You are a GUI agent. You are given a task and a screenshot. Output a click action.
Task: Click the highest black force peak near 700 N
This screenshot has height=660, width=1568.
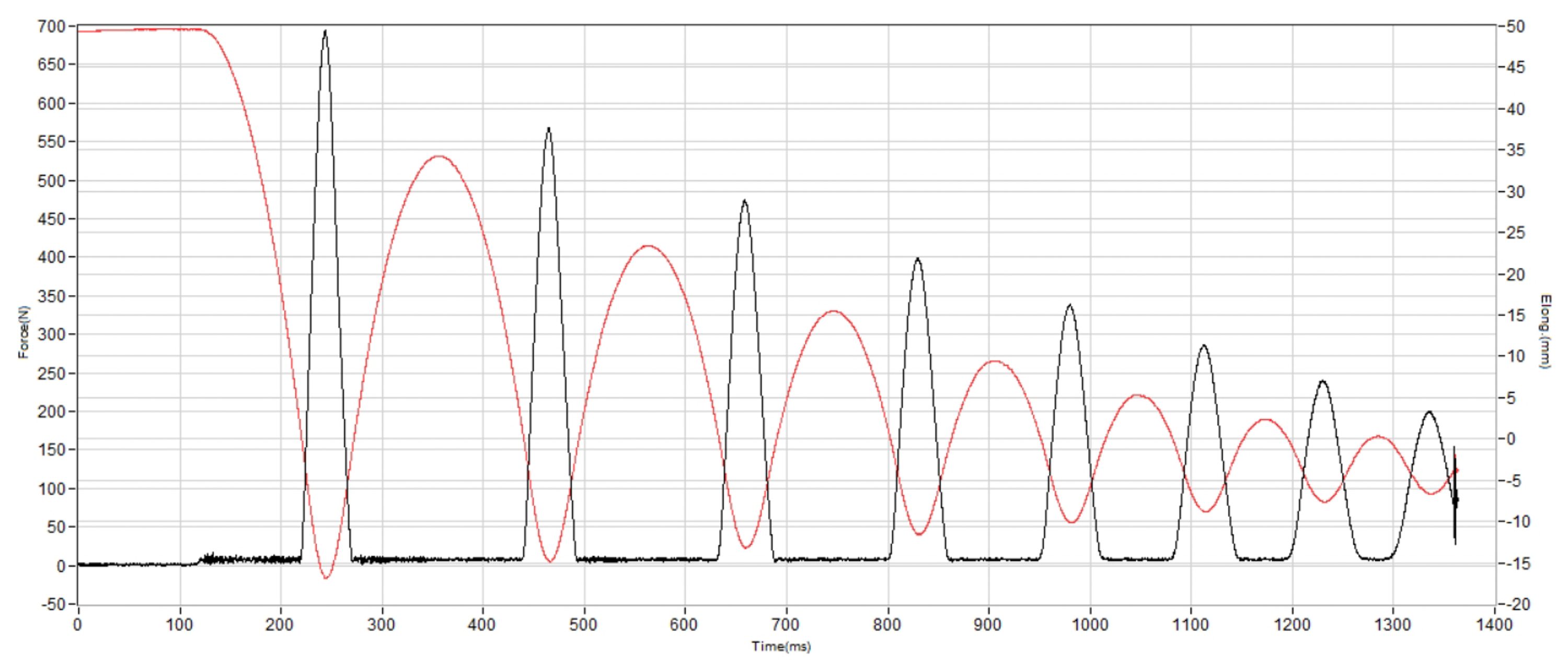pyautogui.click(x=325, y=32)
